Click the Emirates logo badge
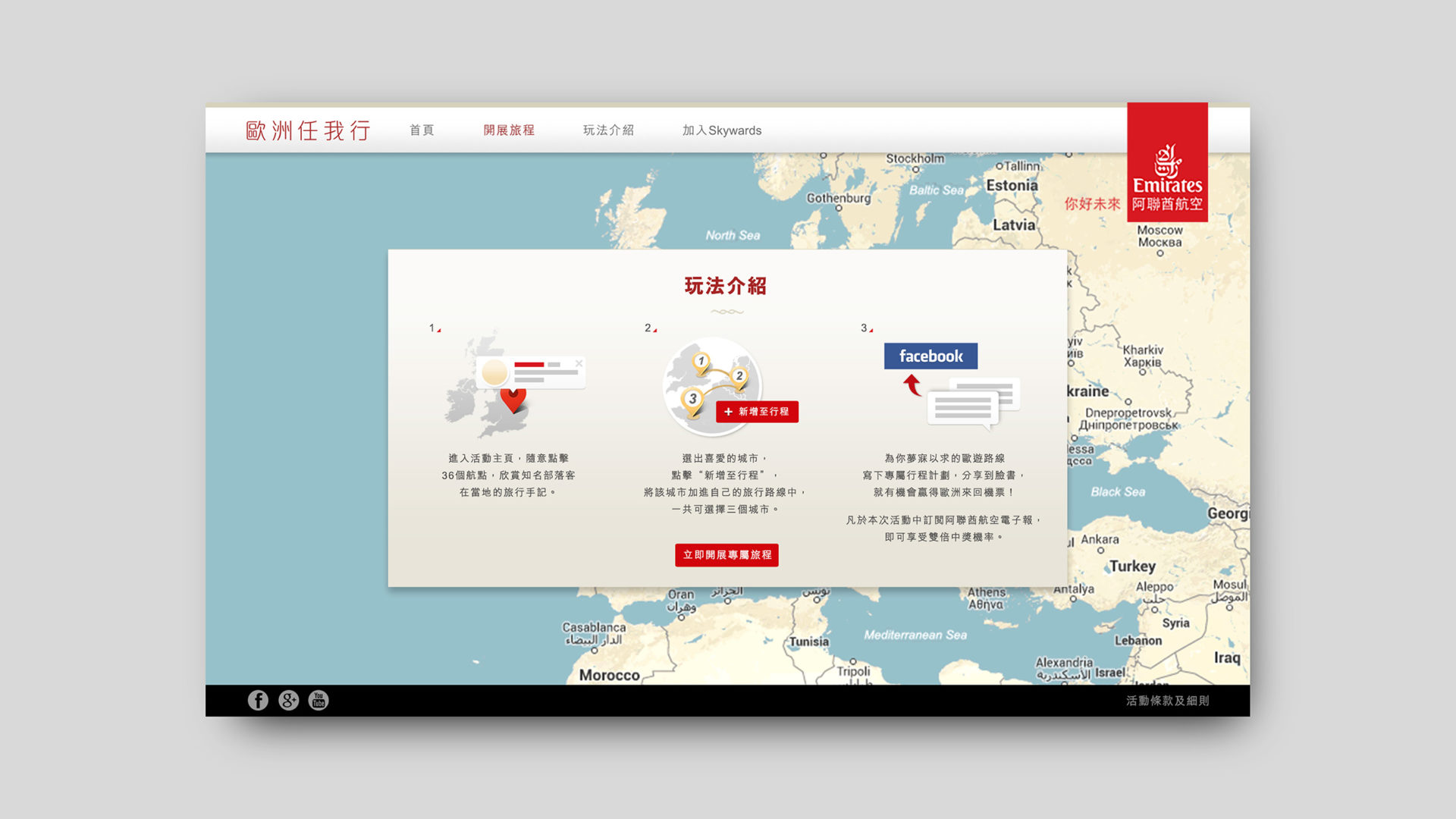This screenshot has width=1456, height=819. 1167,162
